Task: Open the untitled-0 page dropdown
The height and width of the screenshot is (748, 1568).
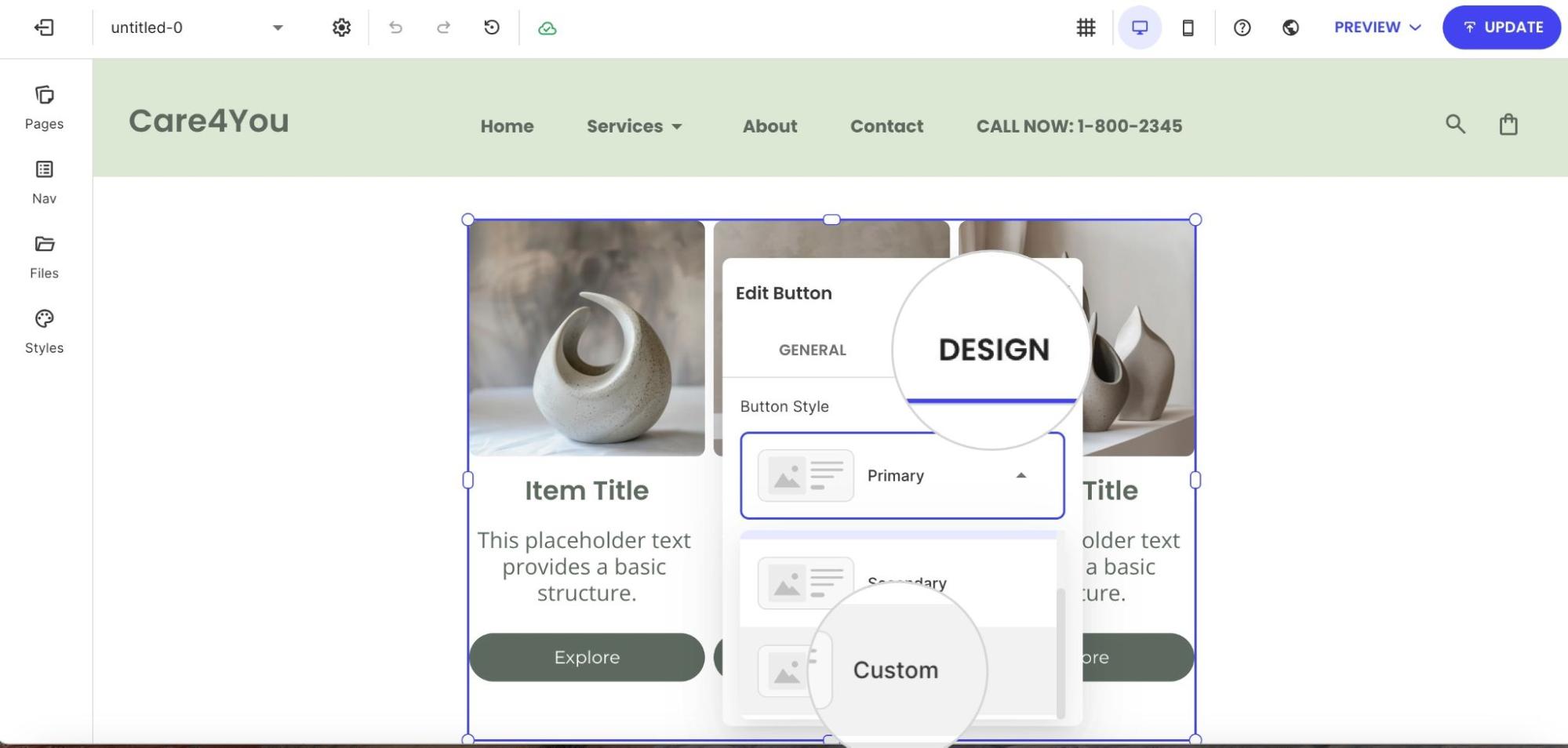Action: click(196, 27)
